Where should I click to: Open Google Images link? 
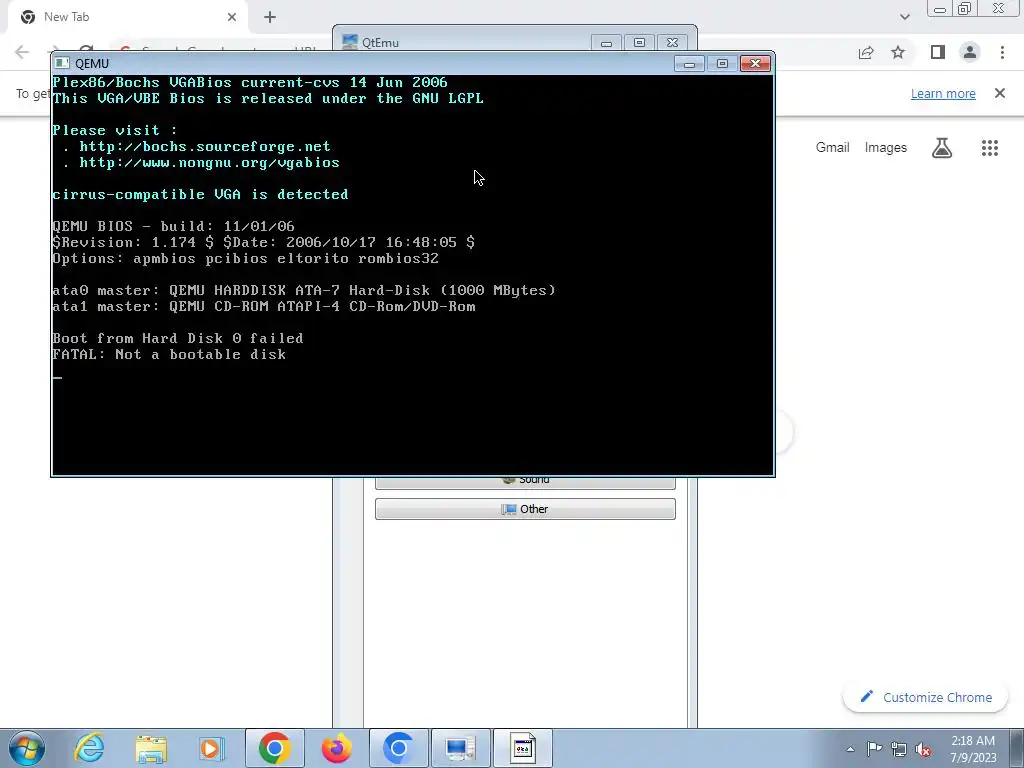tap(886, 148)
